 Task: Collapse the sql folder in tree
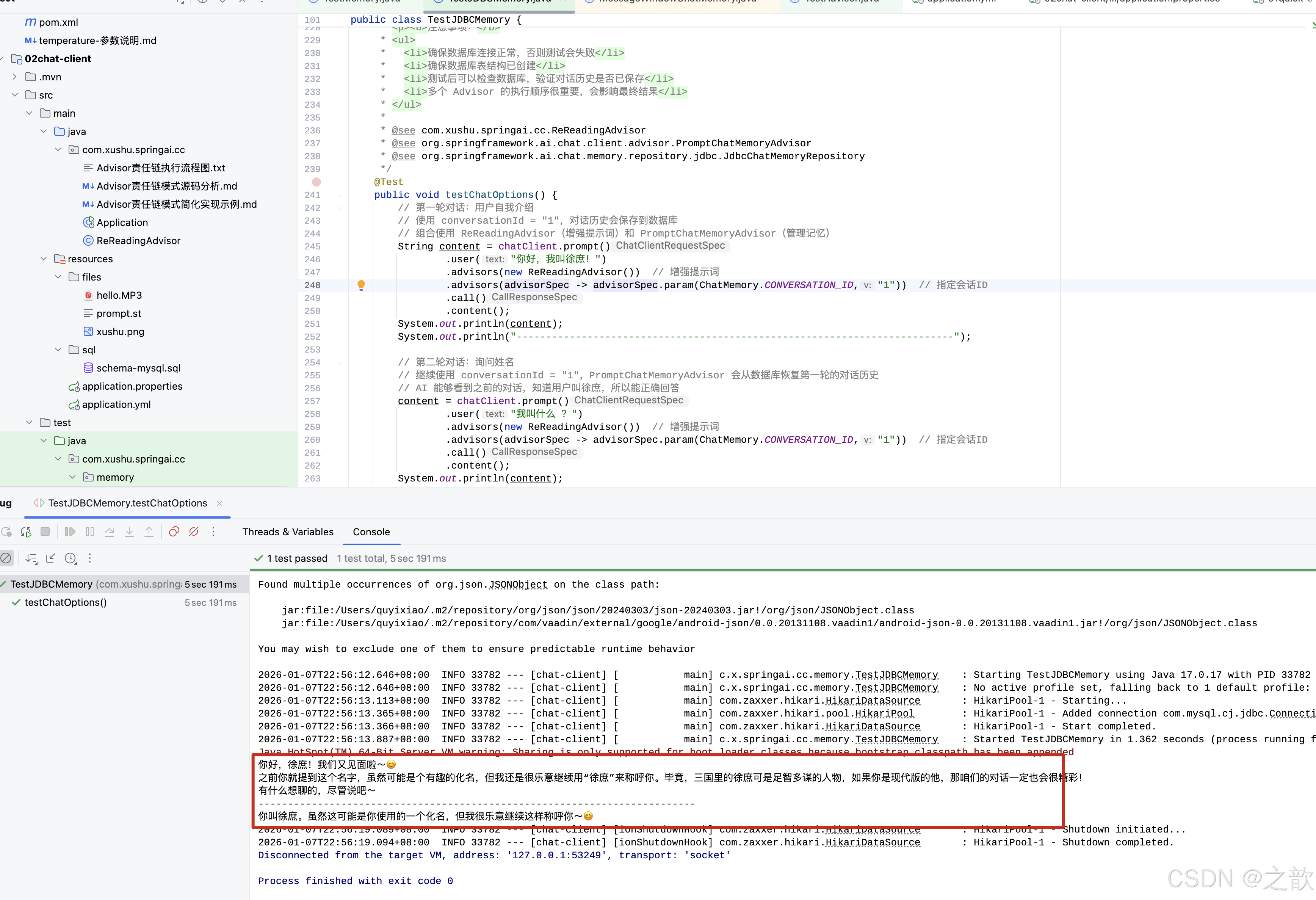pos(58,350)
